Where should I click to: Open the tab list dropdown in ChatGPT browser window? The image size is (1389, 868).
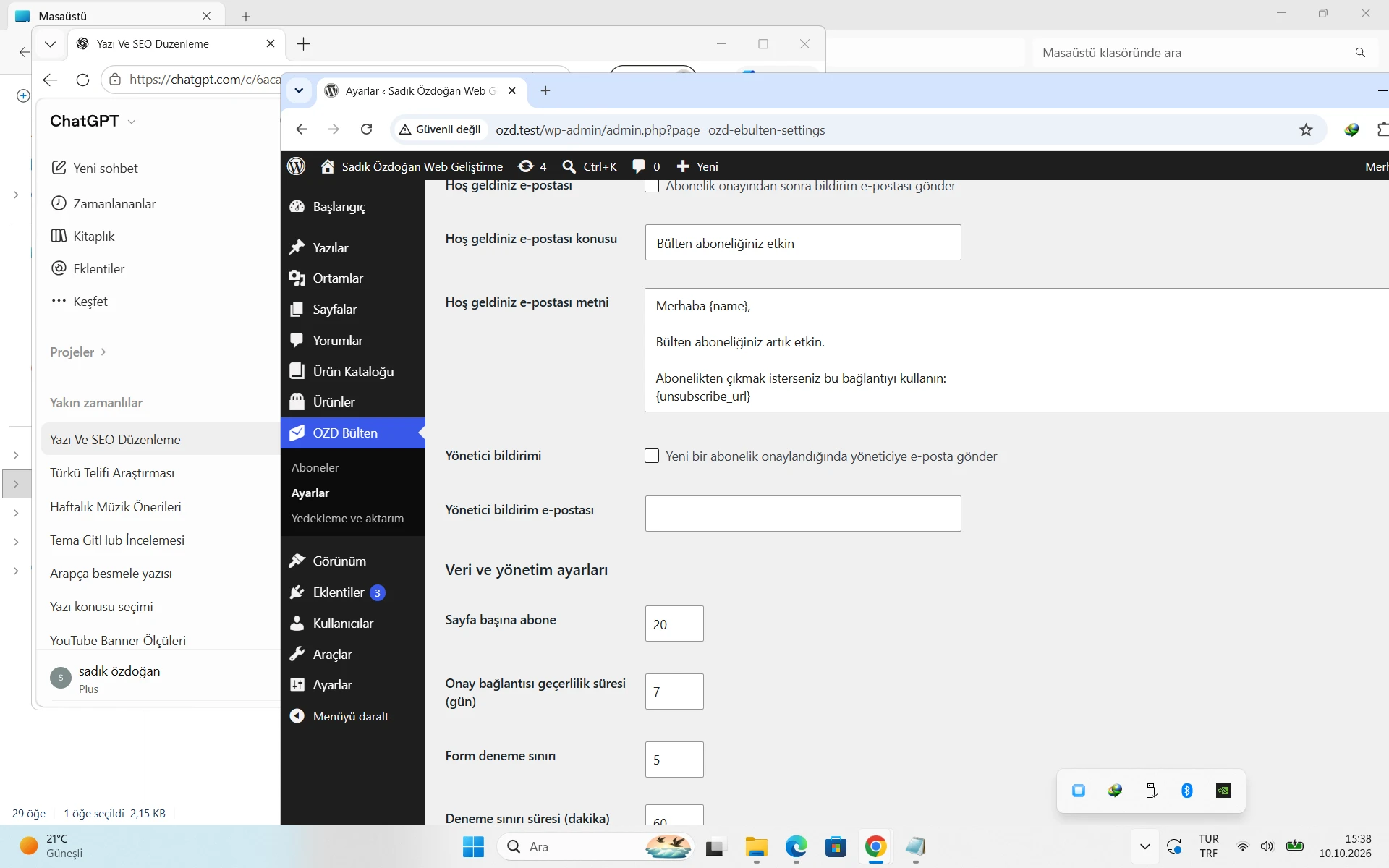(x=50, y=44)
